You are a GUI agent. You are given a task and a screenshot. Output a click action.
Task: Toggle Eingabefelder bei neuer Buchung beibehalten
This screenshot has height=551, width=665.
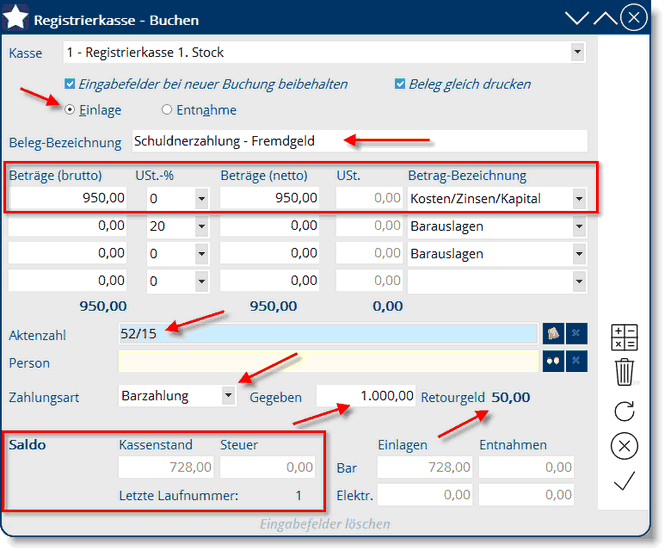click(x=70, y=84)
